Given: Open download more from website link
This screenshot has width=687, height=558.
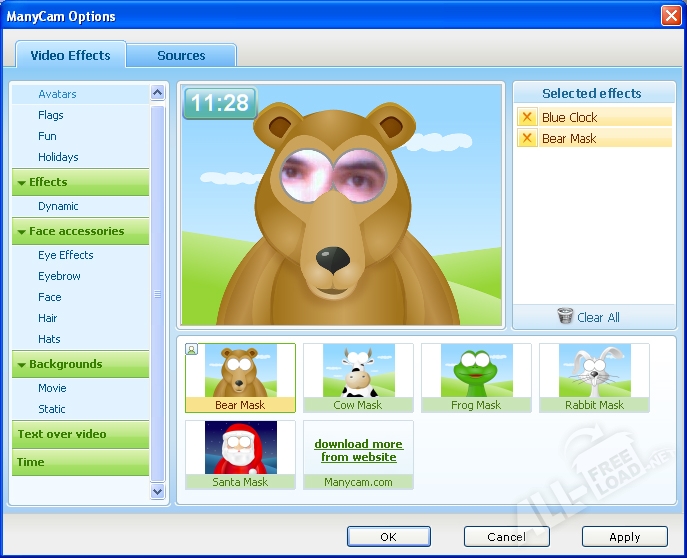Looking at the screenshot, I should (358, 450).
